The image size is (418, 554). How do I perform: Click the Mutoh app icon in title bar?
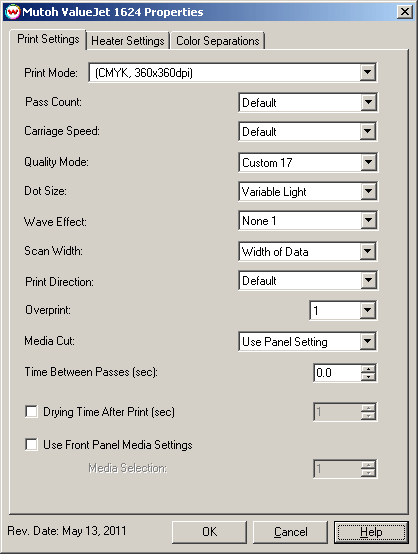[13, 12]
